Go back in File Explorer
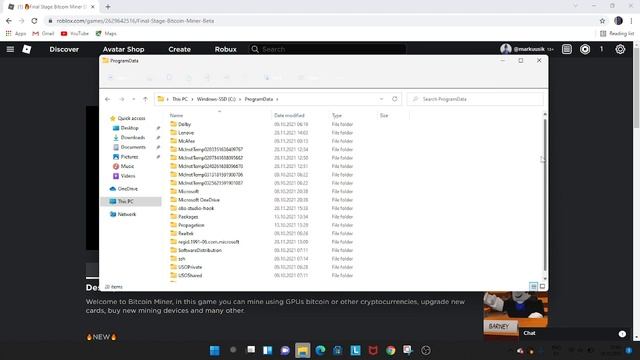 click(x=107, y=99)
